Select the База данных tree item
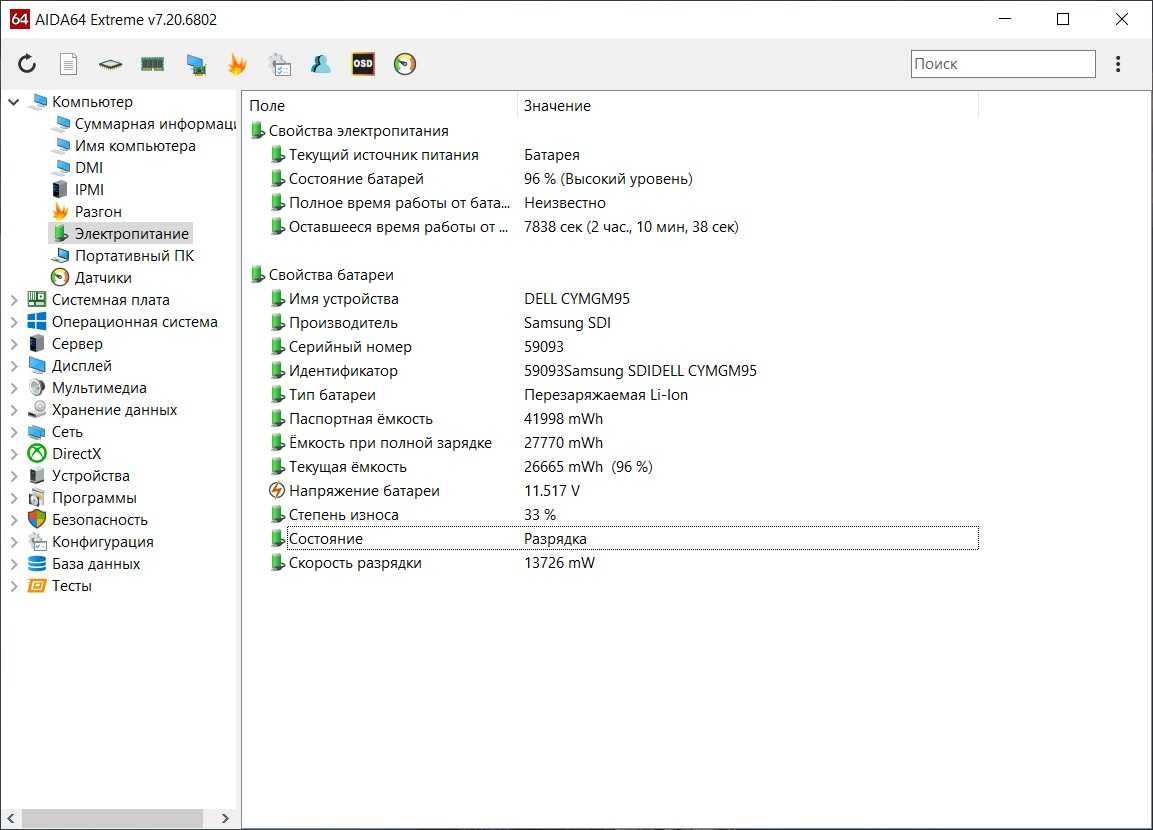 tap(96, 565)
